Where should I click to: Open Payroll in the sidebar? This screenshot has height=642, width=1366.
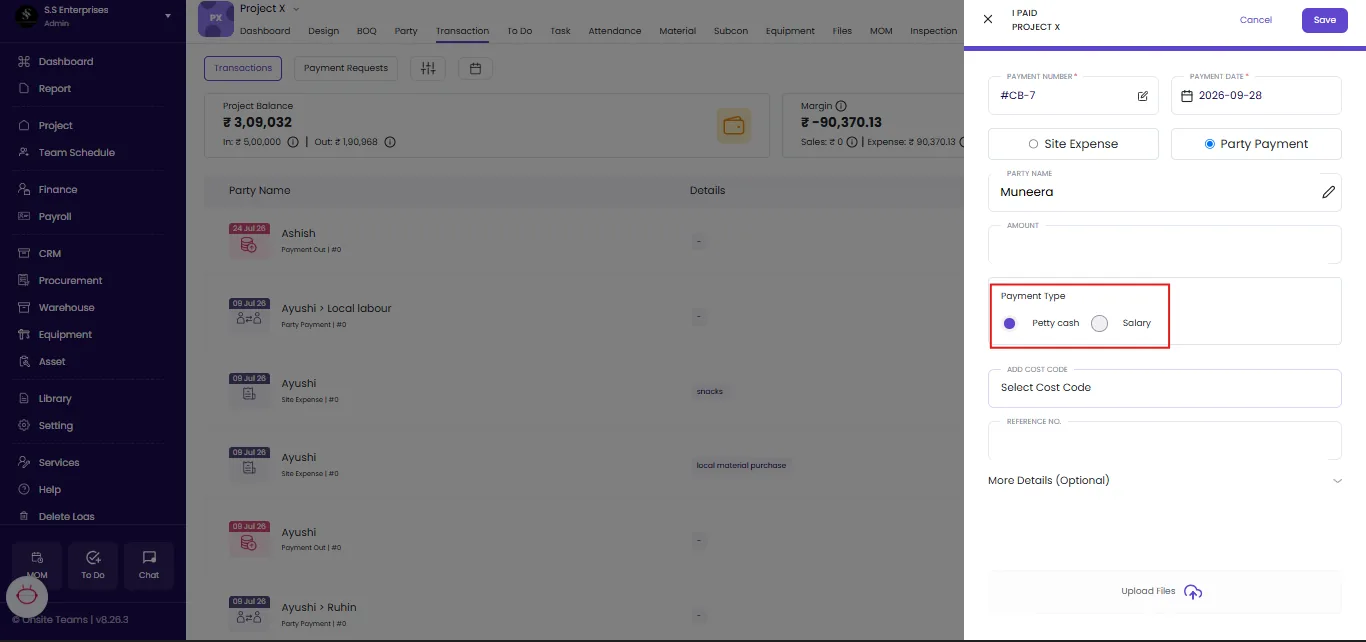click(x=55, y=216)
